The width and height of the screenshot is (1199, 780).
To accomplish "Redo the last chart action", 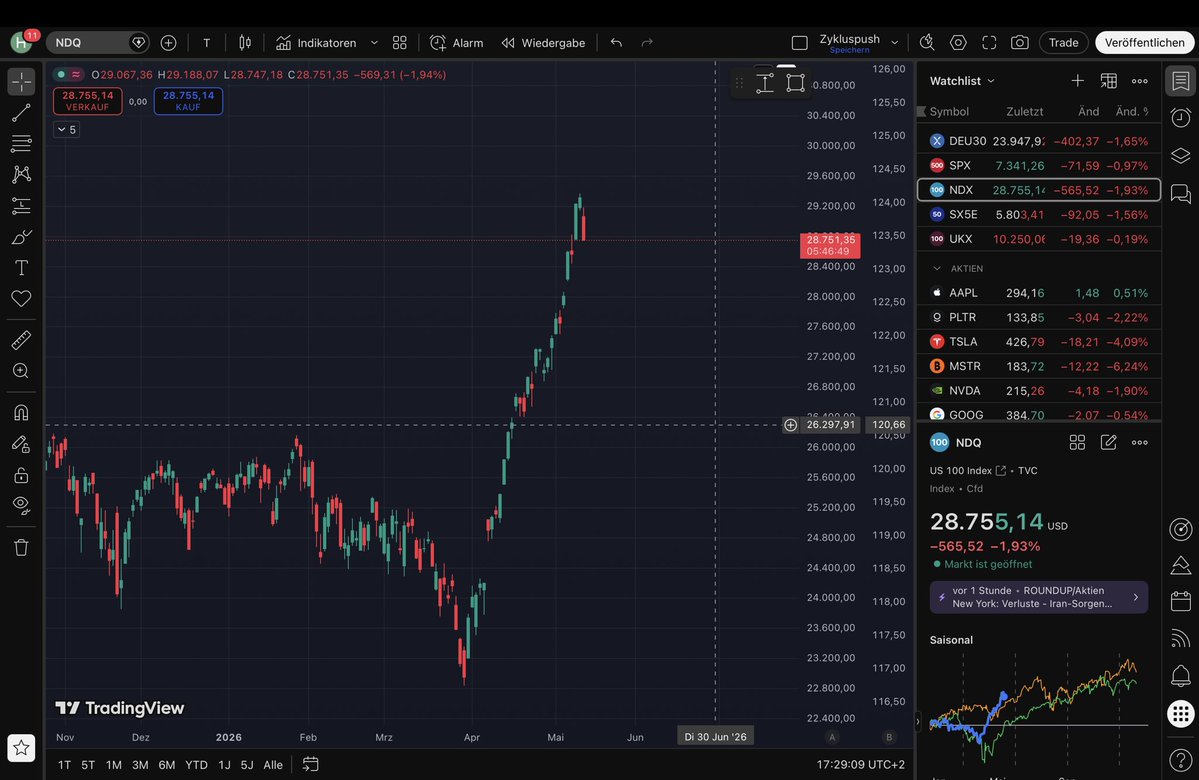I will click(x=647, y=43).
